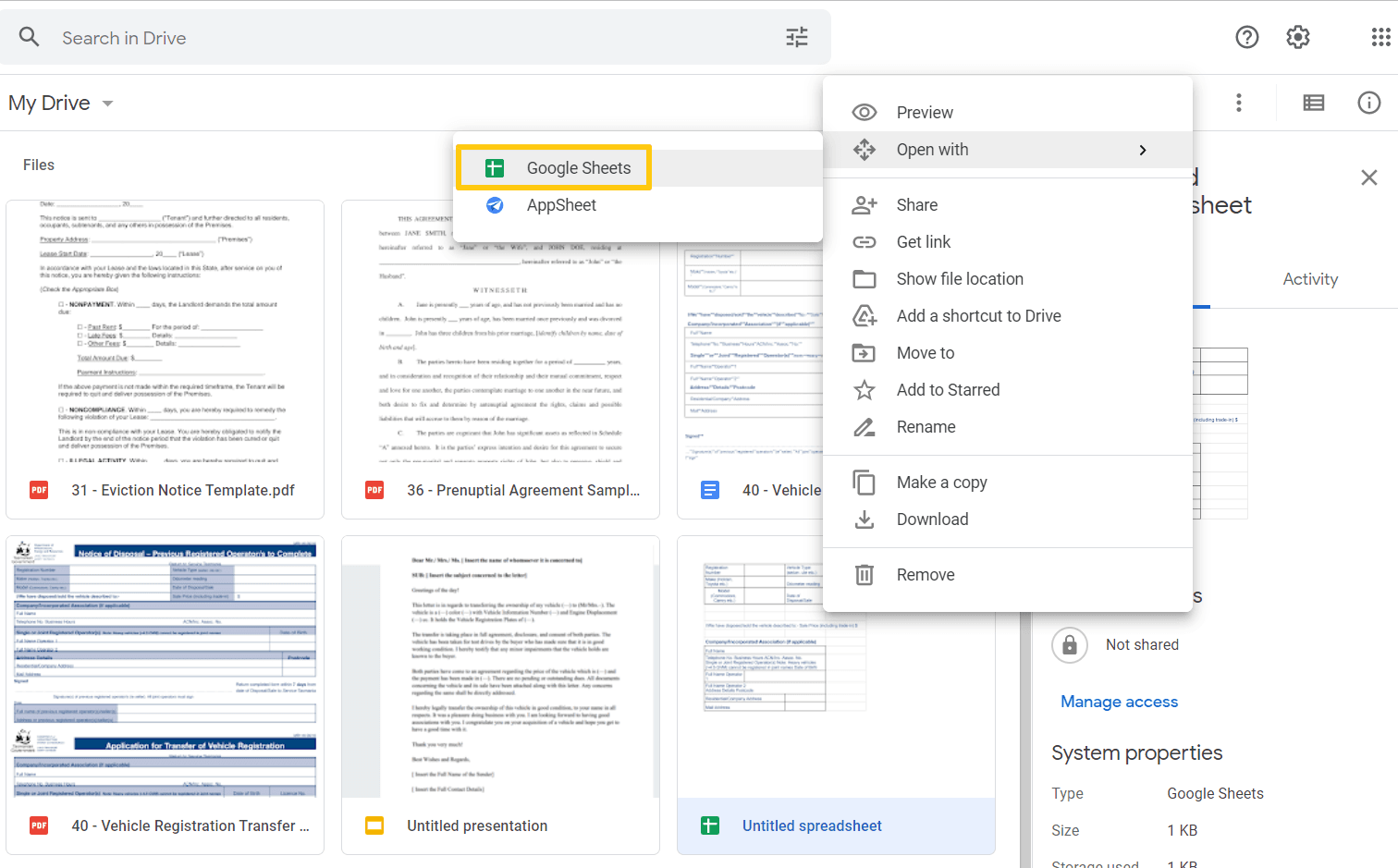Click the Download arrow icon
Viewport: 1398px width, 868px height.
coord(865,520)
